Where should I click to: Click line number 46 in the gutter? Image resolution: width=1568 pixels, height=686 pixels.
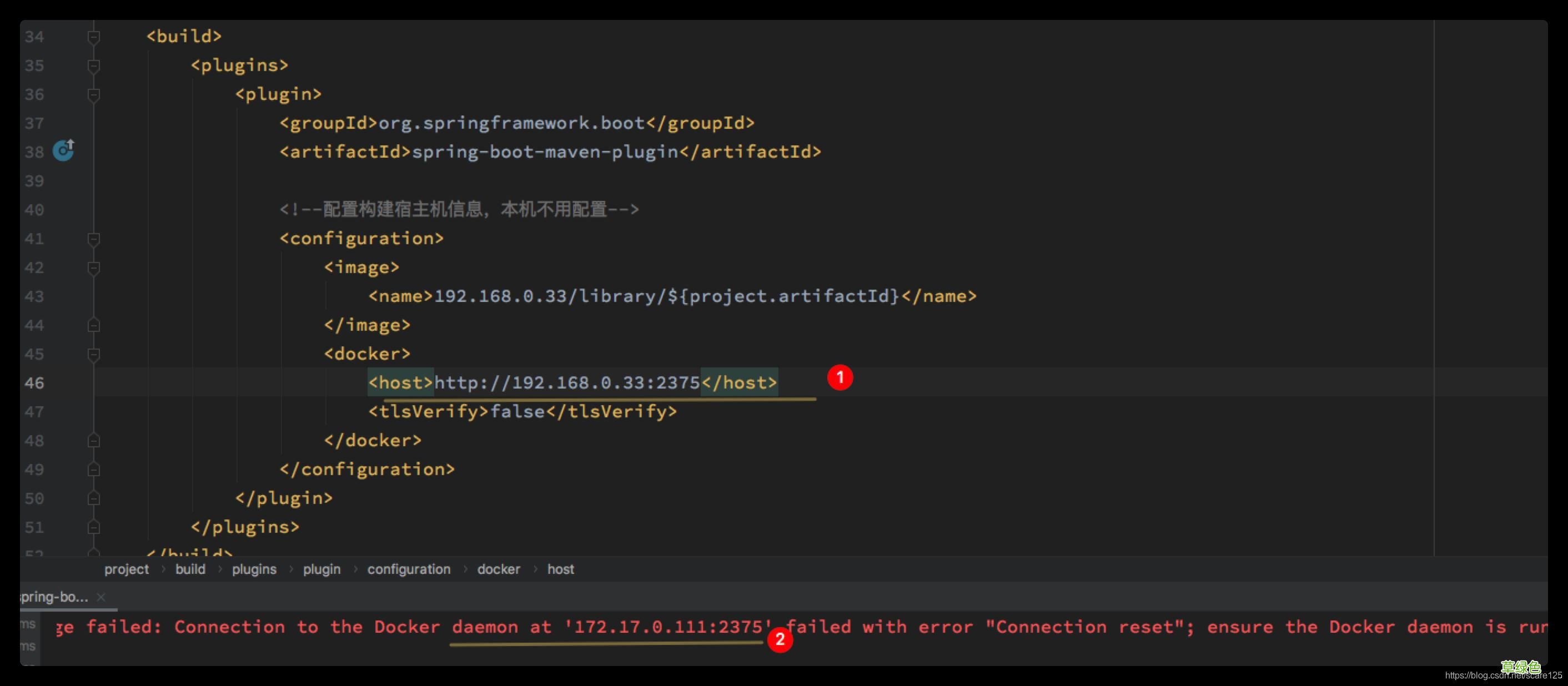tap(34, 383)
